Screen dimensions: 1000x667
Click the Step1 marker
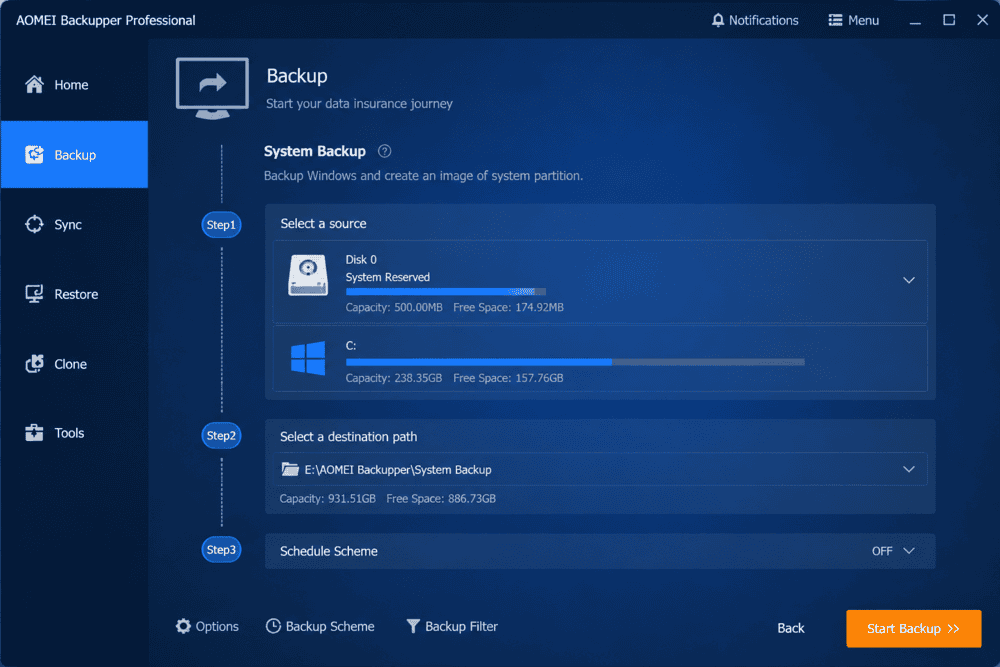click(x=221, y=224)
